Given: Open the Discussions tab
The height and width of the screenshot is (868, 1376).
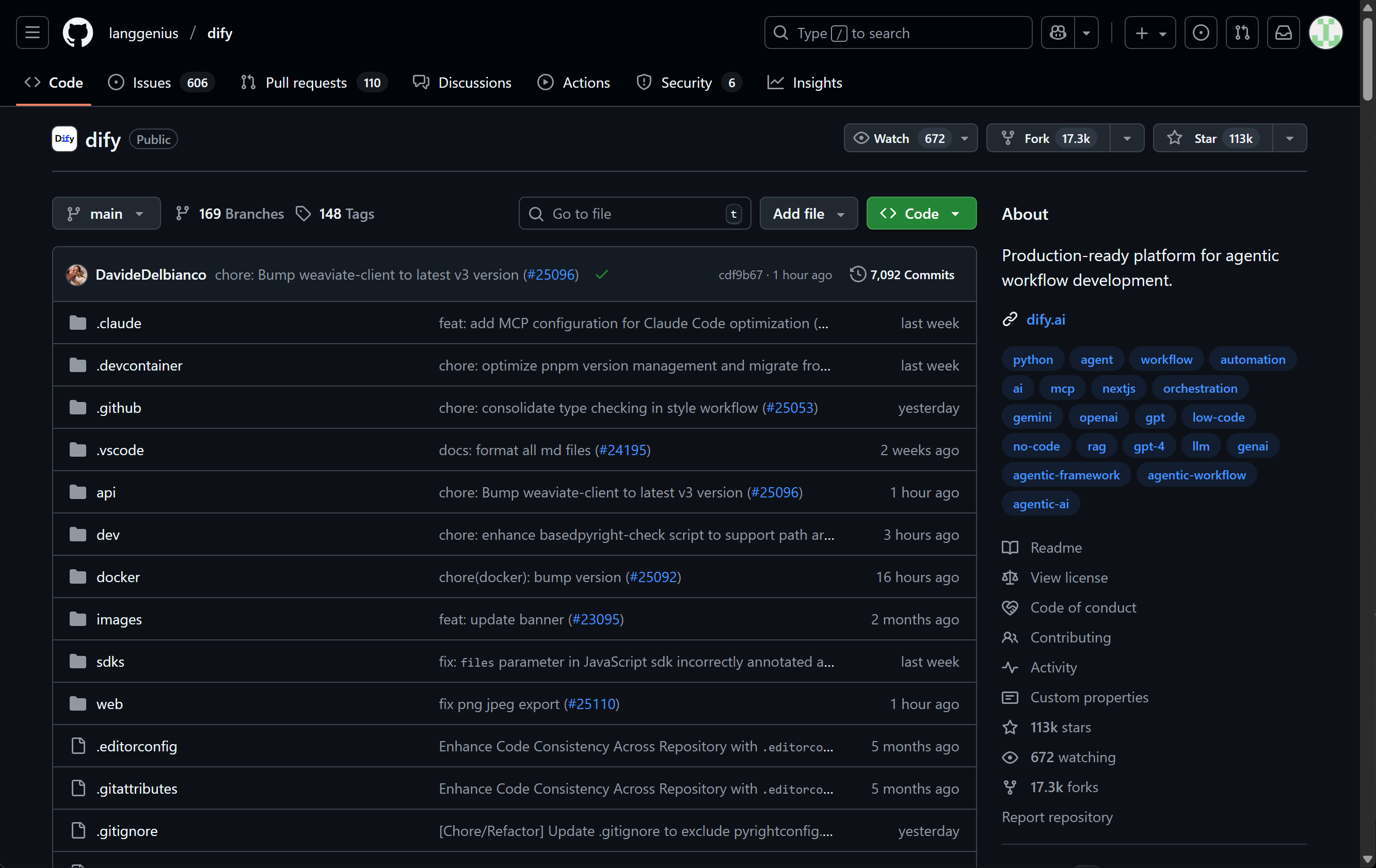Looking at the screenshot, I should point(462,83).
